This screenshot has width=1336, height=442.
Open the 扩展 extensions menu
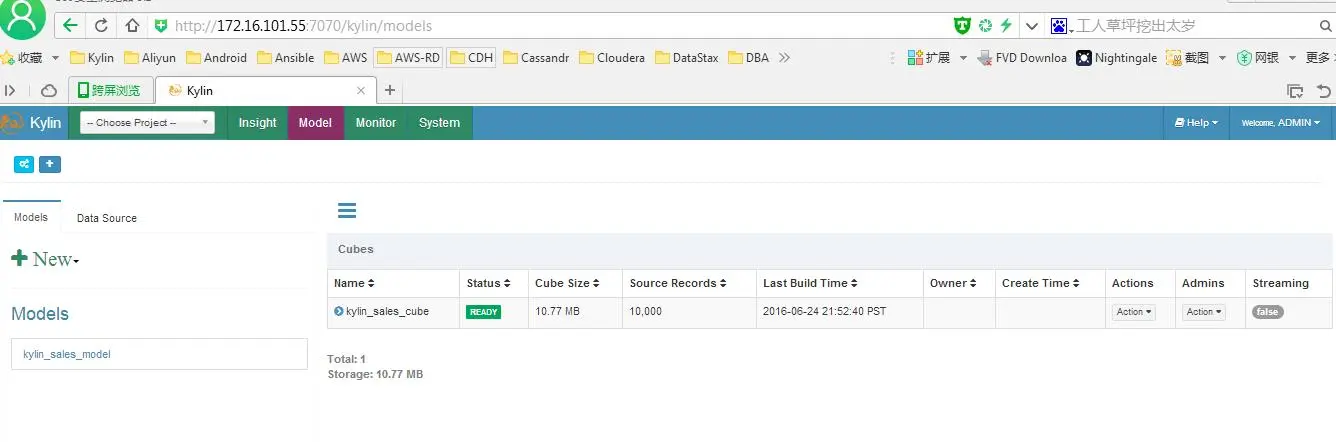(930, 57)
